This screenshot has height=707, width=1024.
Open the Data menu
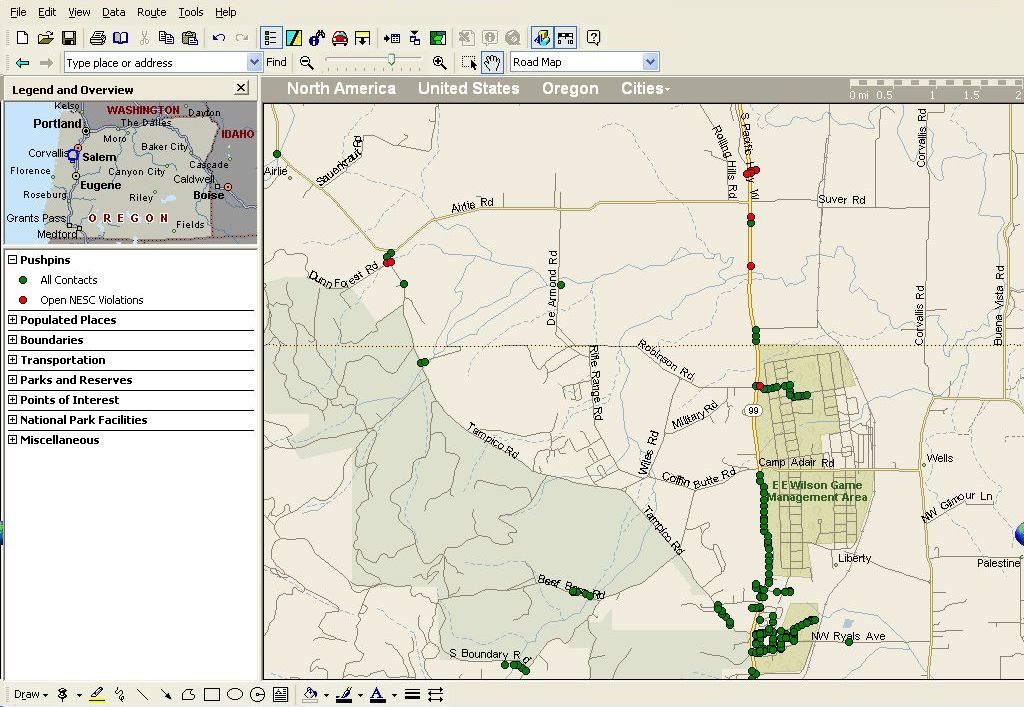click(114, 12)
